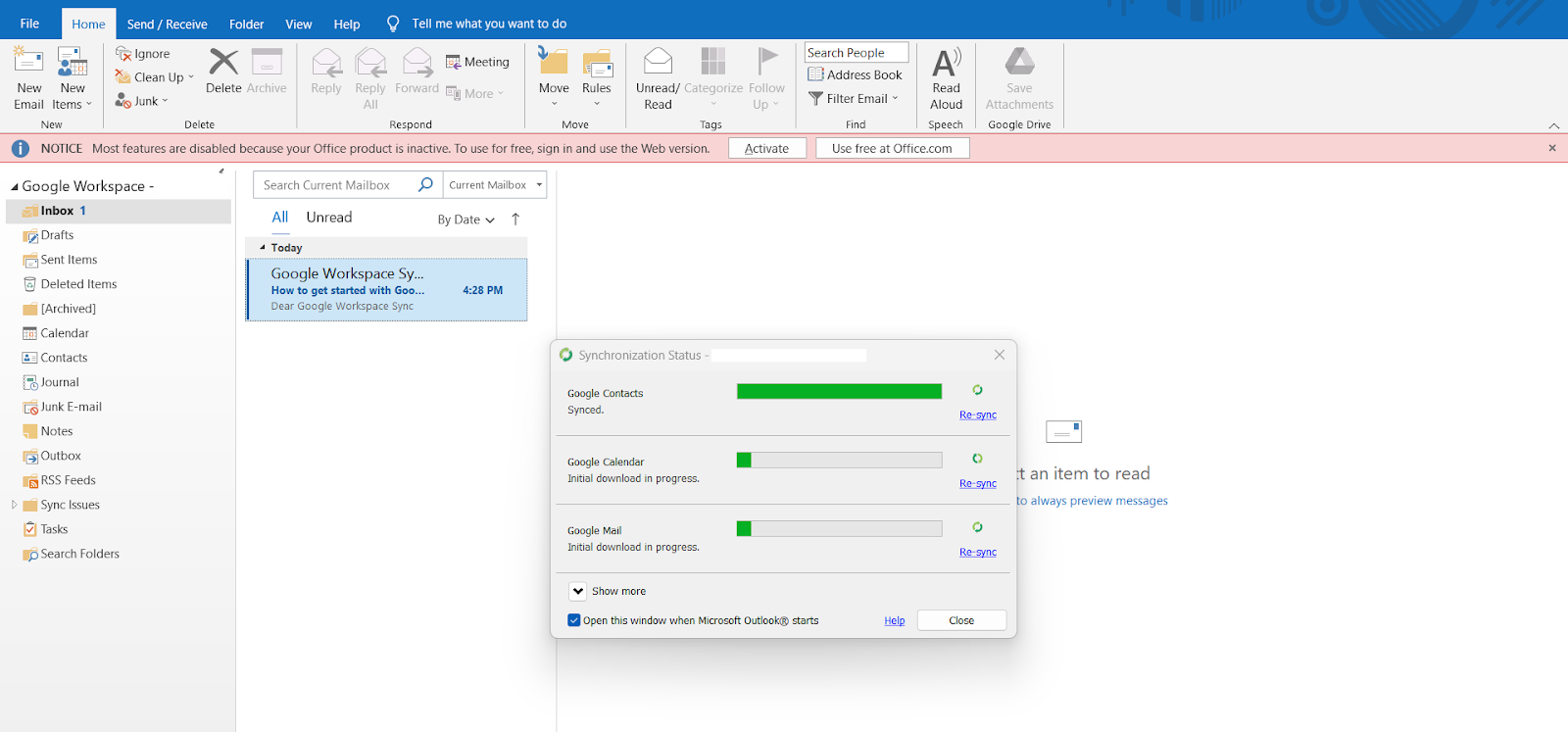Screen dimensions: 1568x732
Task: Open the Categorize menu
Action: [713, 78]
